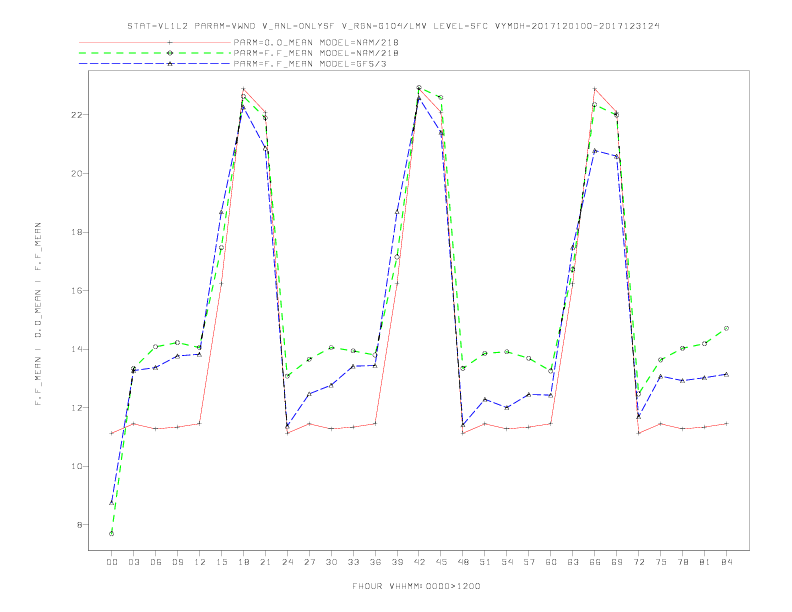Click the x-axis title FHOUR VHHMM:0000>1200
This screenshot has height=612, width=792.
point(416,586)
